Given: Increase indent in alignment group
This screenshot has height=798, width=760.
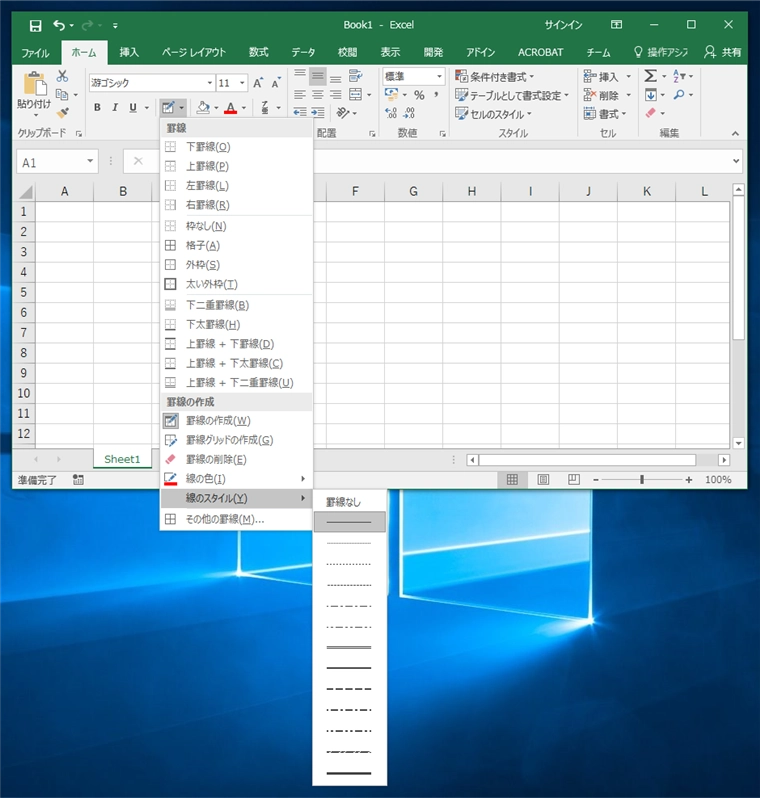Looking at the screenshot, I should 318,112.
